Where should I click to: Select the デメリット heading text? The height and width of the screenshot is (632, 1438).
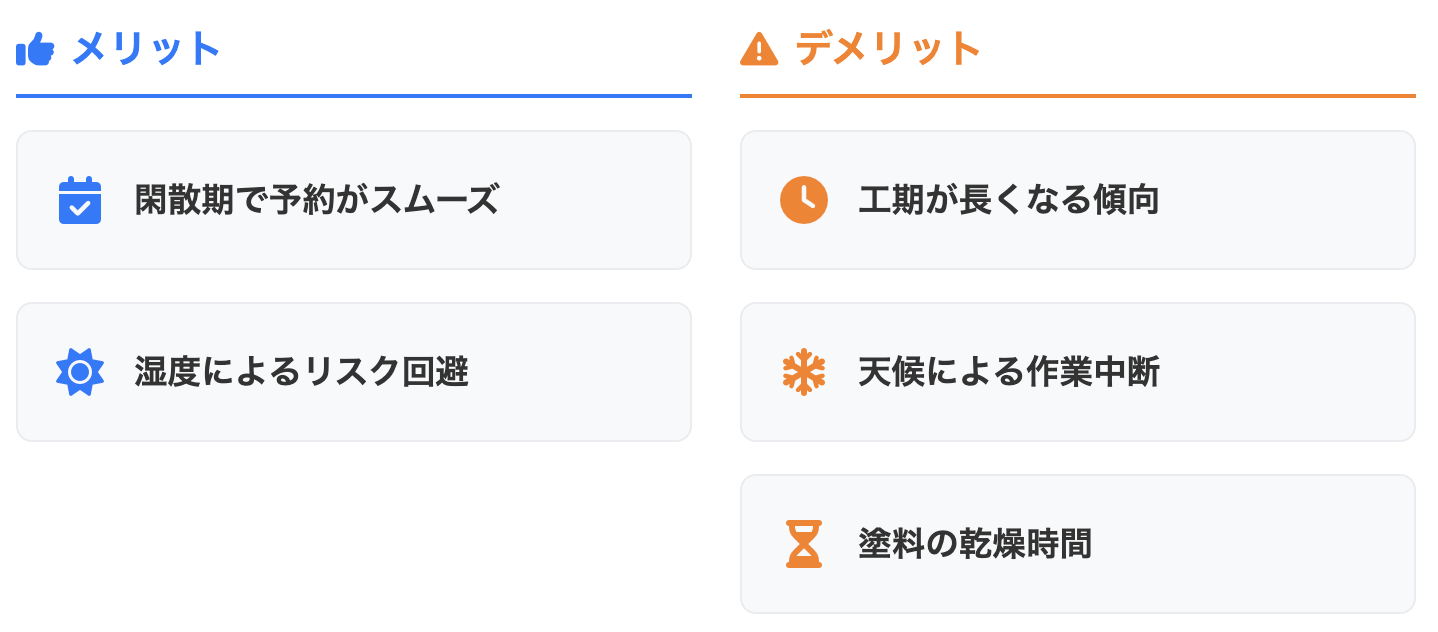point(888,49)
